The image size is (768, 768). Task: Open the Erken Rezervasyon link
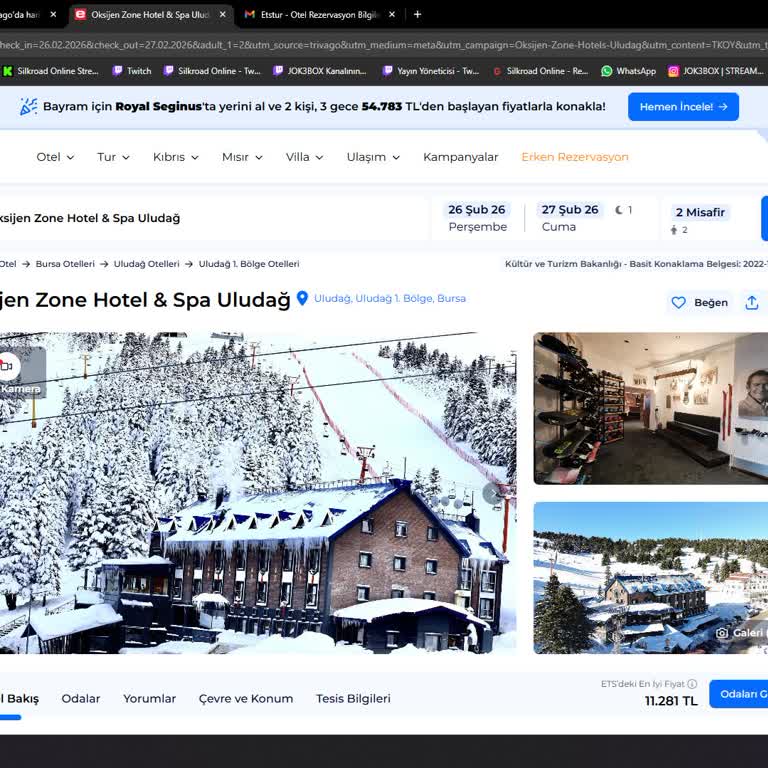click(575, 157)
